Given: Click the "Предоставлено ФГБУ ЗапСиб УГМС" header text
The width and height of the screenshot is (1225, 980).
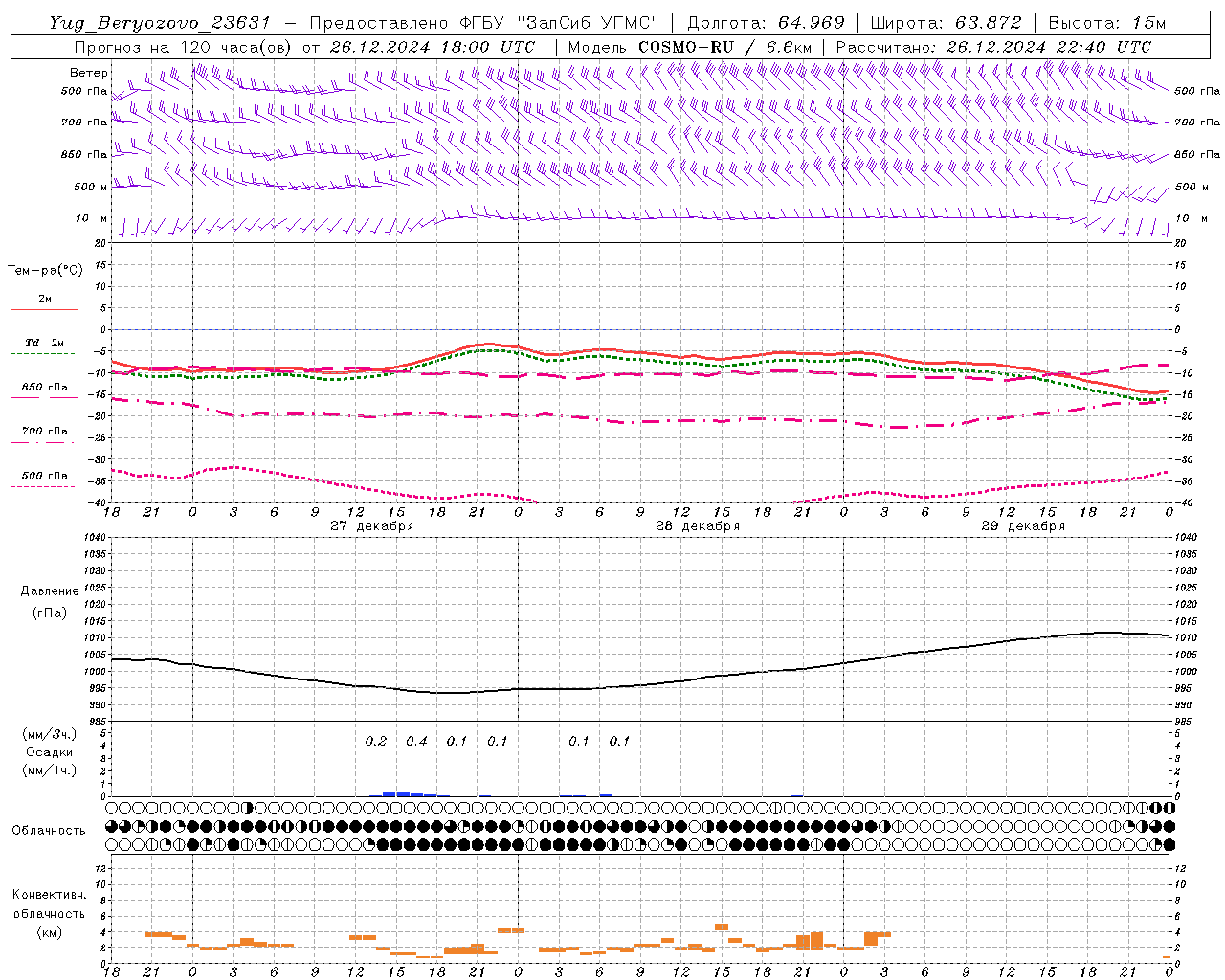Looking at the screenshot, I should coord(484,23).
